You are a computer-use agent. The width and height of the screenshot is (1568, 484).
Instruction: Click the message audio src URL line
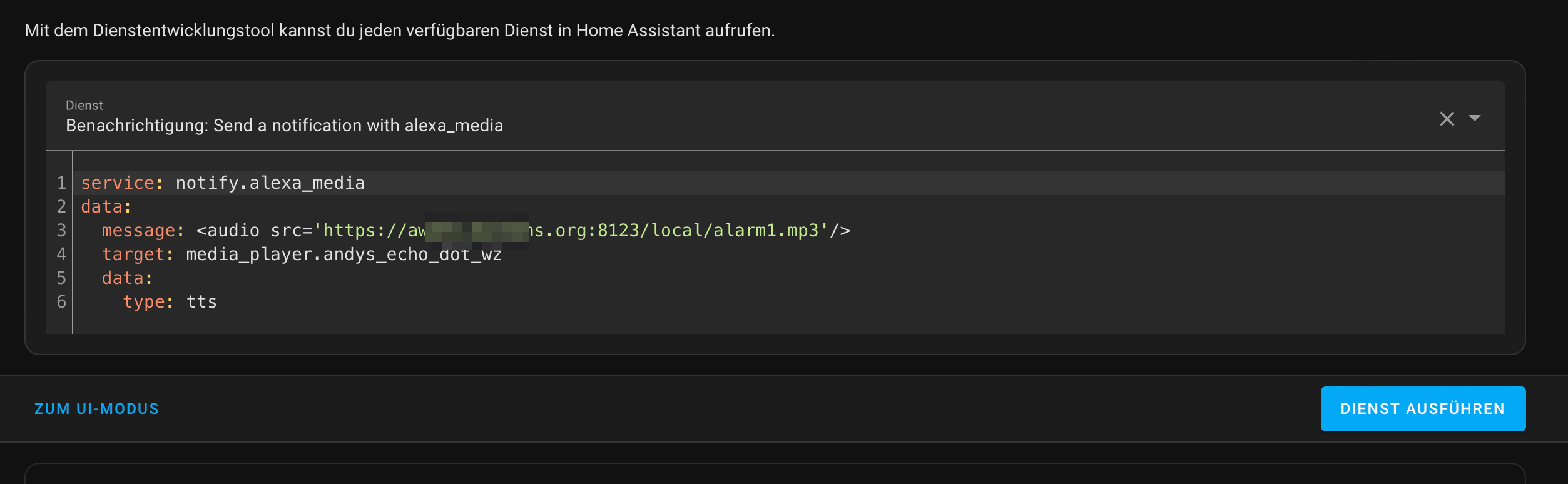[476, 231]
